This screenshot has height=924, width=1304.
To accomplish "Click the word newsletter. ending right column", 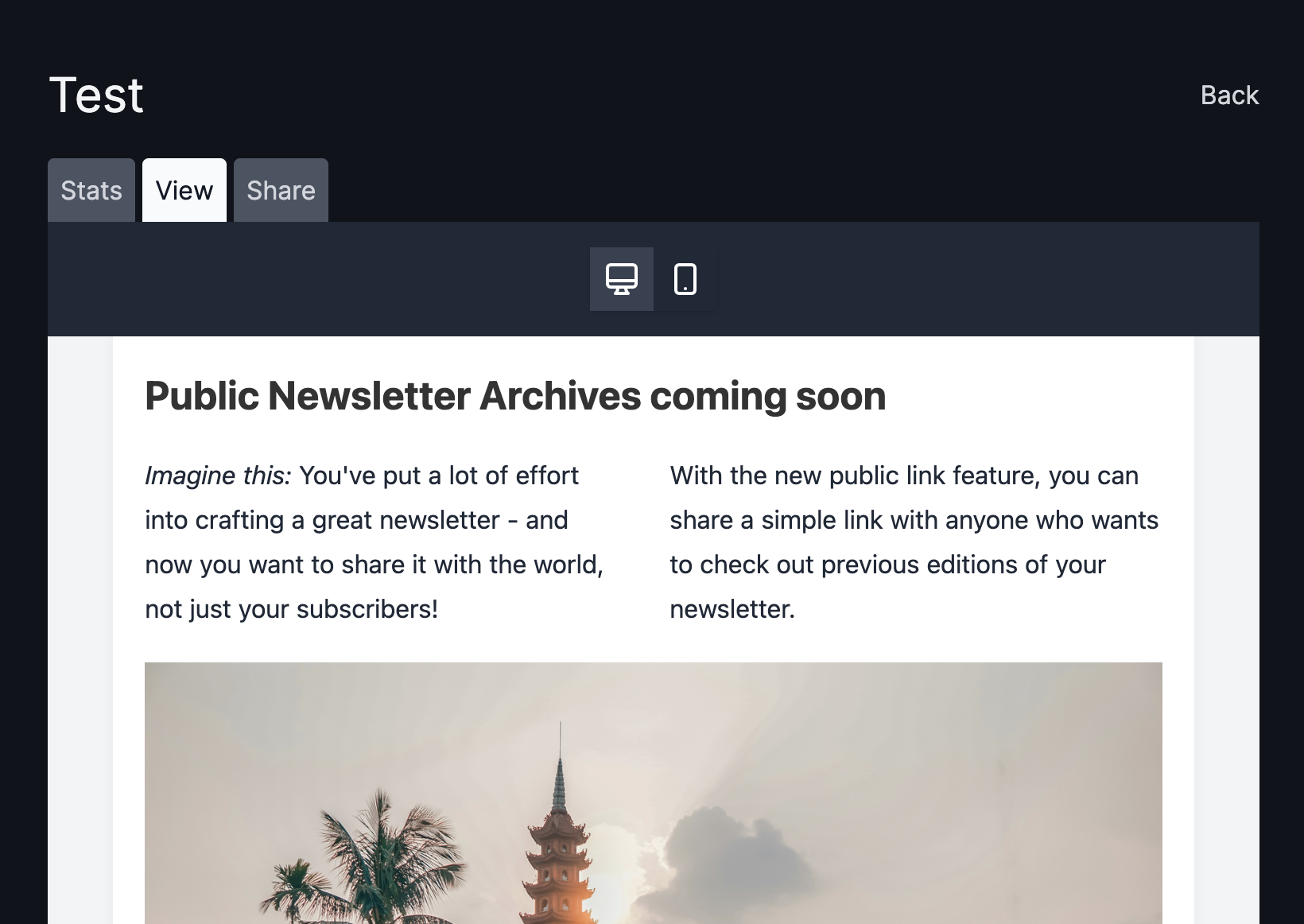I will pos(732,609).
